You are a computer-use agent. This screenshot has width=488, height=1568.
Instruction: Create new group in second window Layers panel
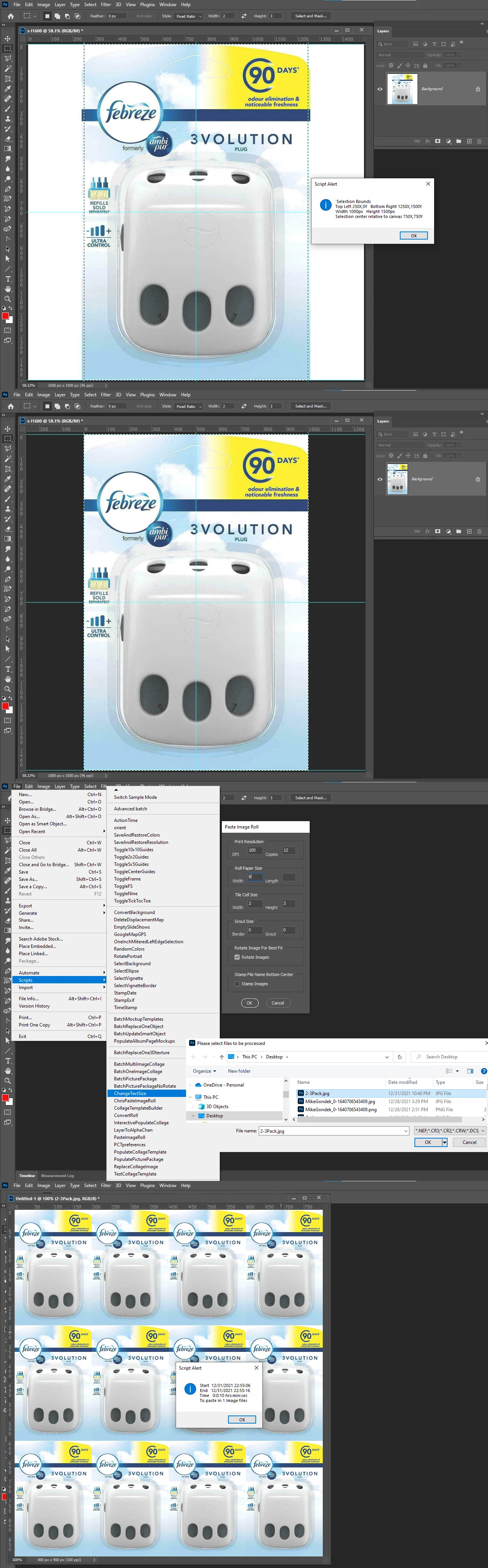(459, 532)
